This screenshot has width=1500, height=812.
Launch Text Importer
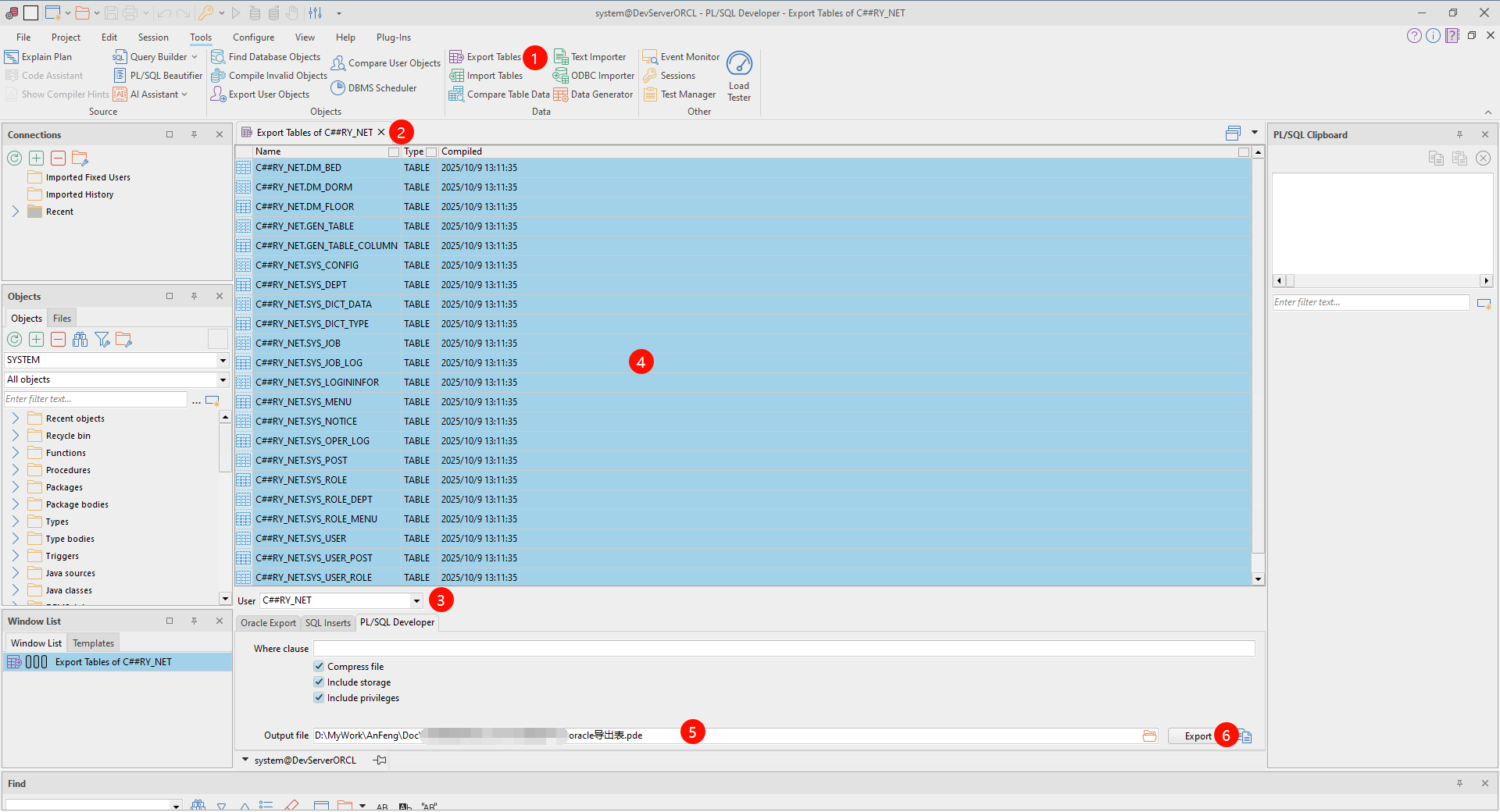[x=590, y=57]
